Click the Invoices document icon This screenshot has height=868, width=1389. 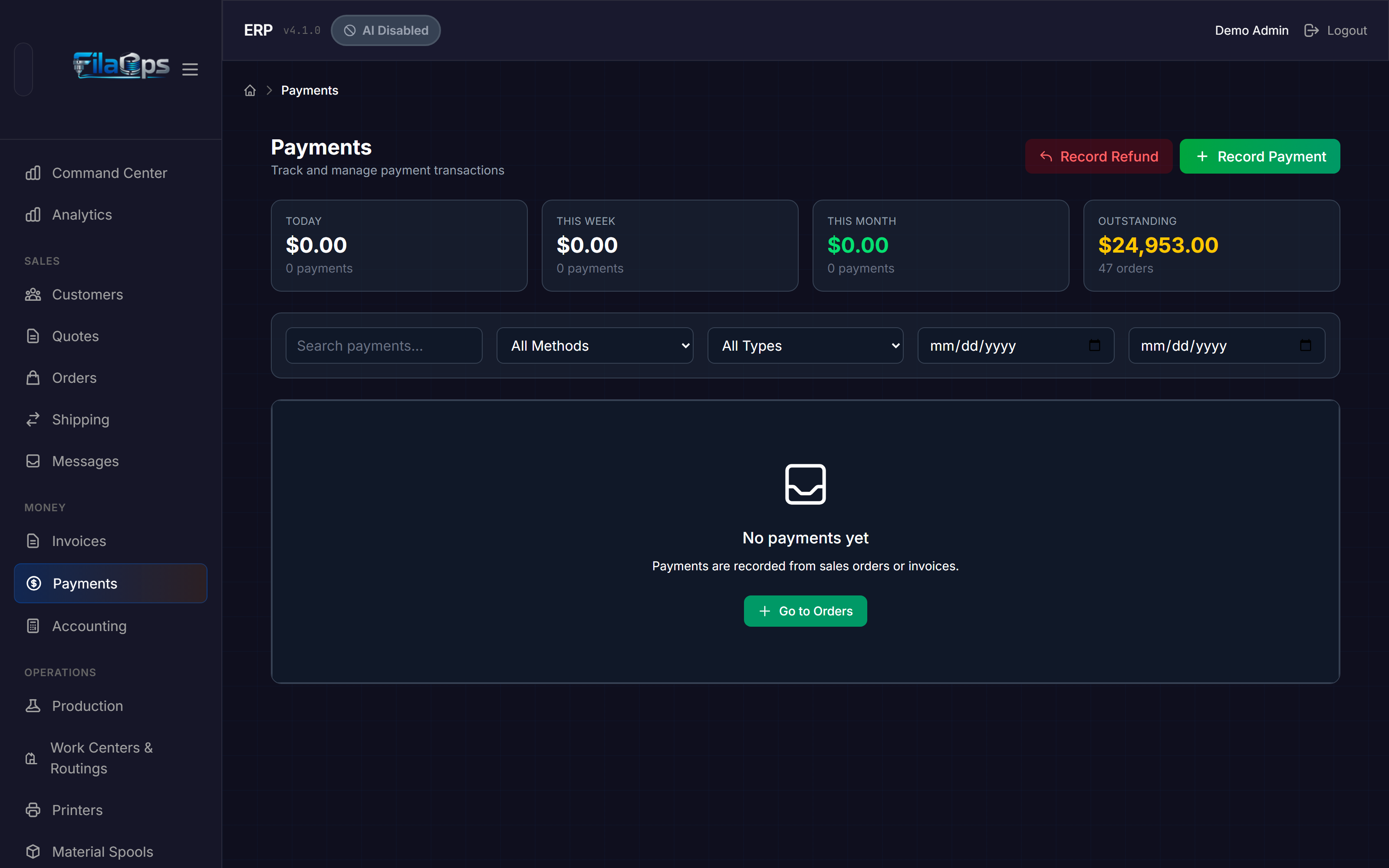pos(33,541)
